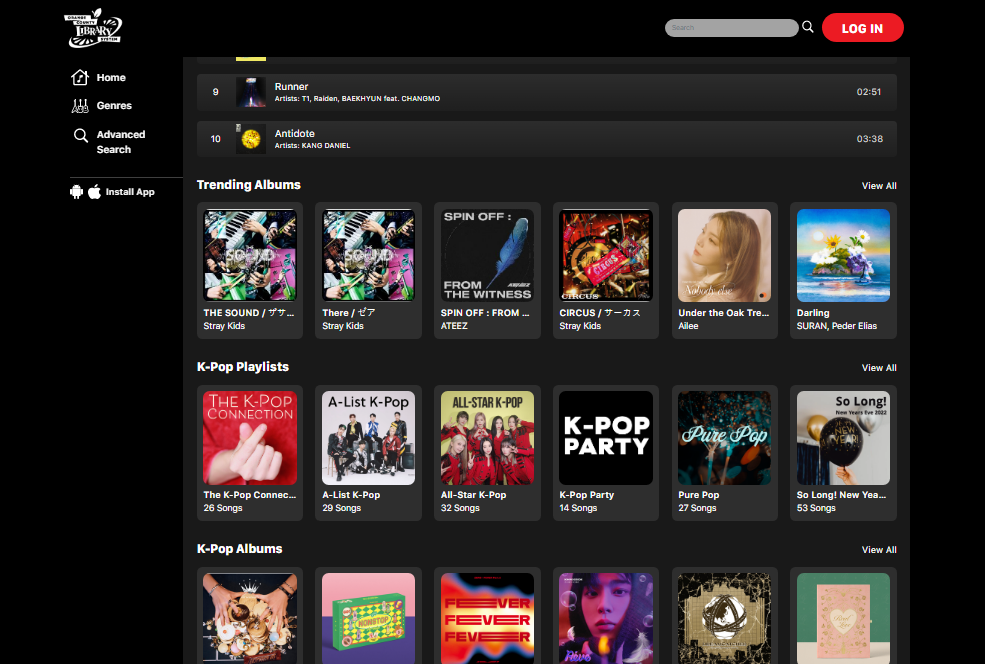View all K-Pop Playlists
The height and width of the screenshot is (665, 985).
pos(879,368)
